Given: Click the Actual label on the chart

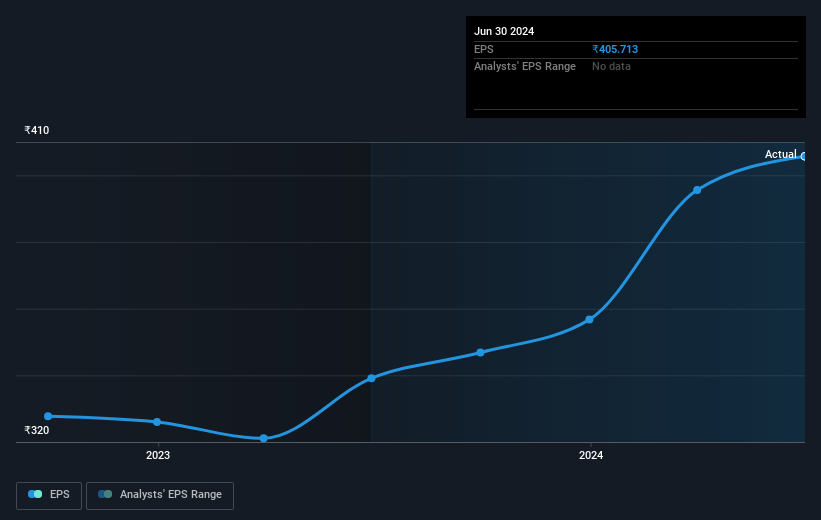Looking at the screenshot, I should pos(781,154).
